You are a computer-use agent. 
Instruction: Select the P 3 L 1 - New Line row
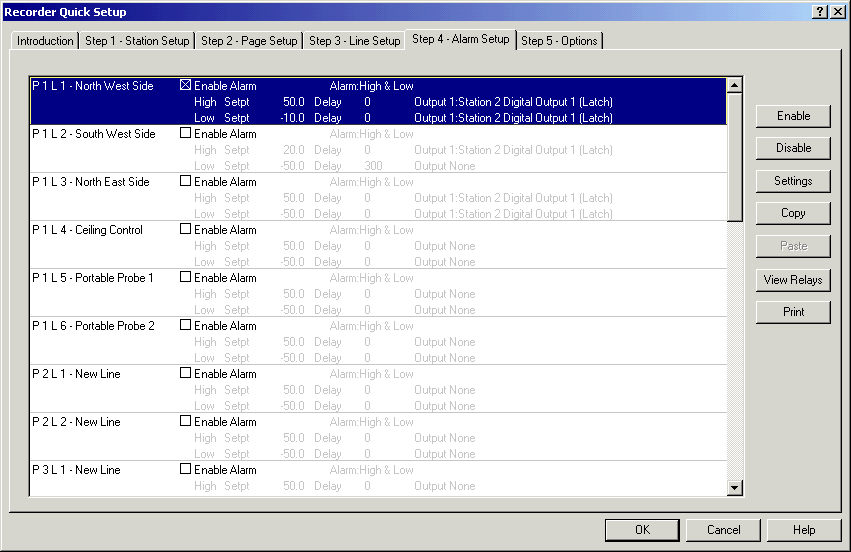pyautogui.click(x=378, y=478)
